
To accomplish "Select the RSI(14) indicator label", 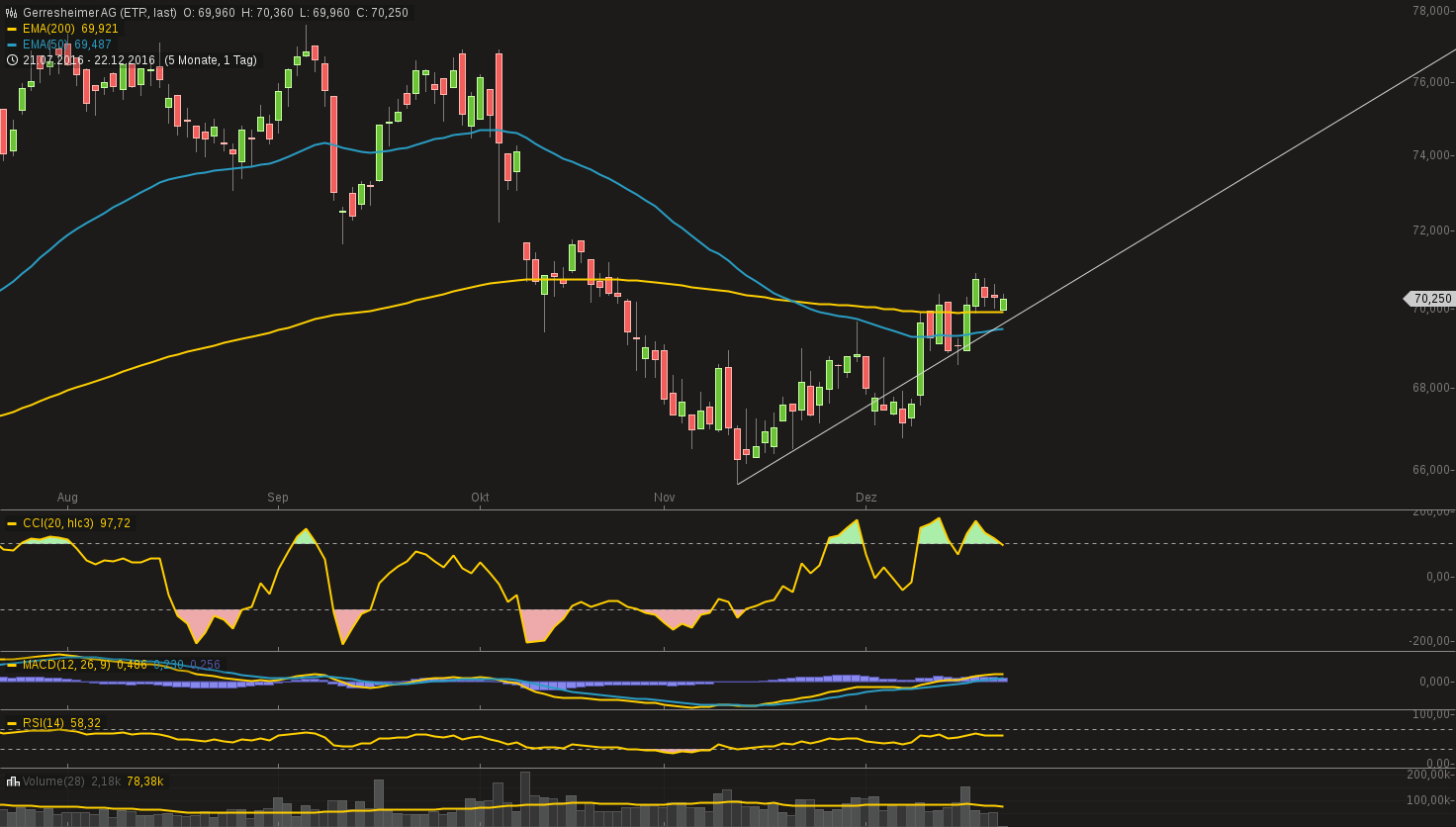I will (x=44, y=723).
